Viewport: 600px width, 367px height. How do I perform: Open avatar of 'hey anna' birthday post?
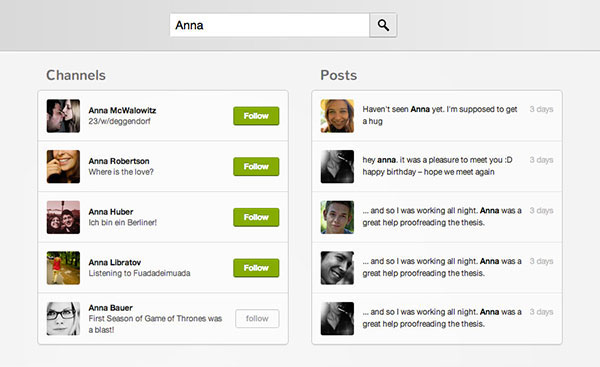pyautogui.click(x=337, y=166)
